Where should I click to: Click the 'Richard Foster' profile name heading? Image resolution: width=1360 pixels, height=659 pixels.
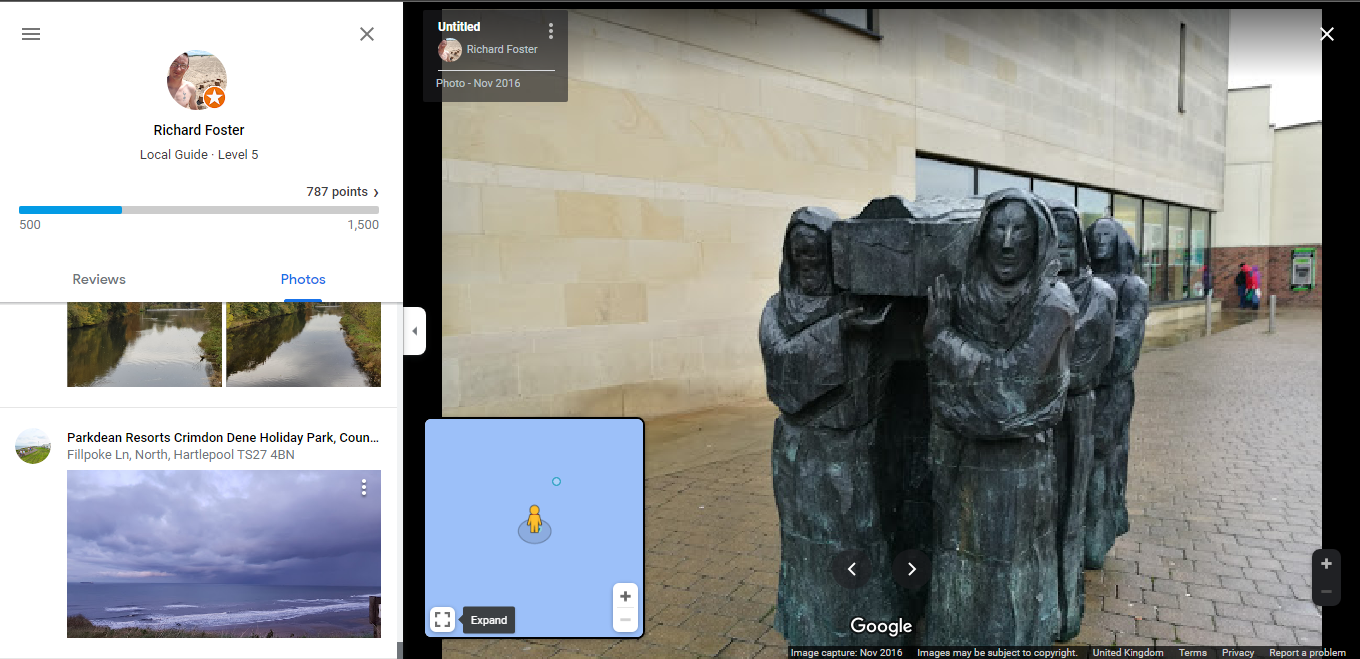[199, 130]
